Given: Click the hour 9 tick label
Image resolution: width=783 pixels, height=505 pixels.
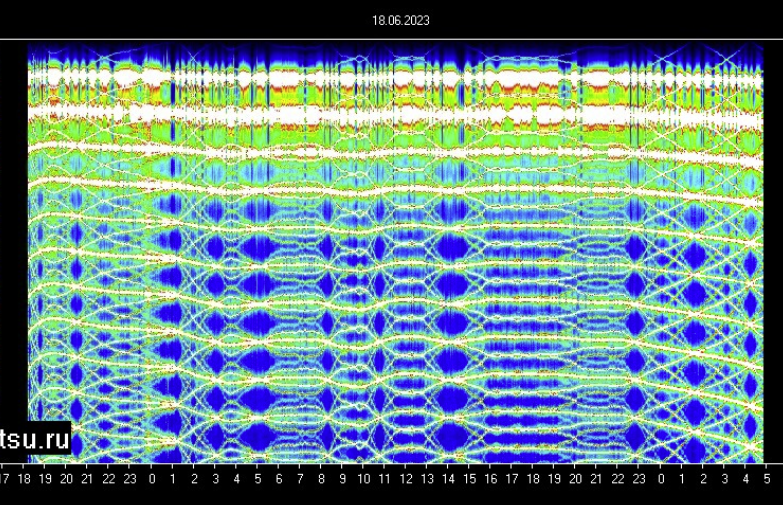Looking at the screenshot, I should click(342, 479).
